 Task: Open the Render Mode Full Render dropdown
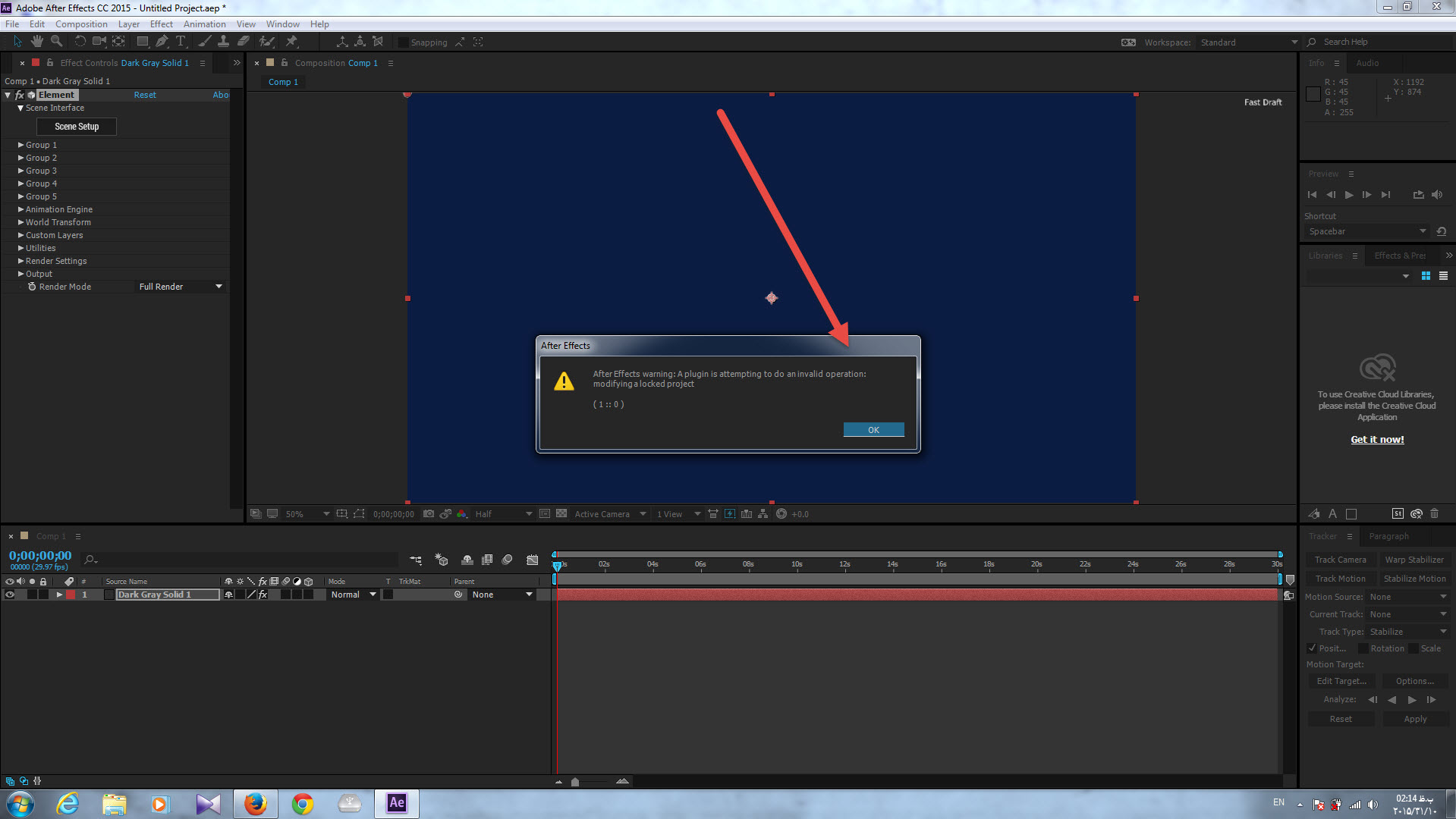coord(180,287)
